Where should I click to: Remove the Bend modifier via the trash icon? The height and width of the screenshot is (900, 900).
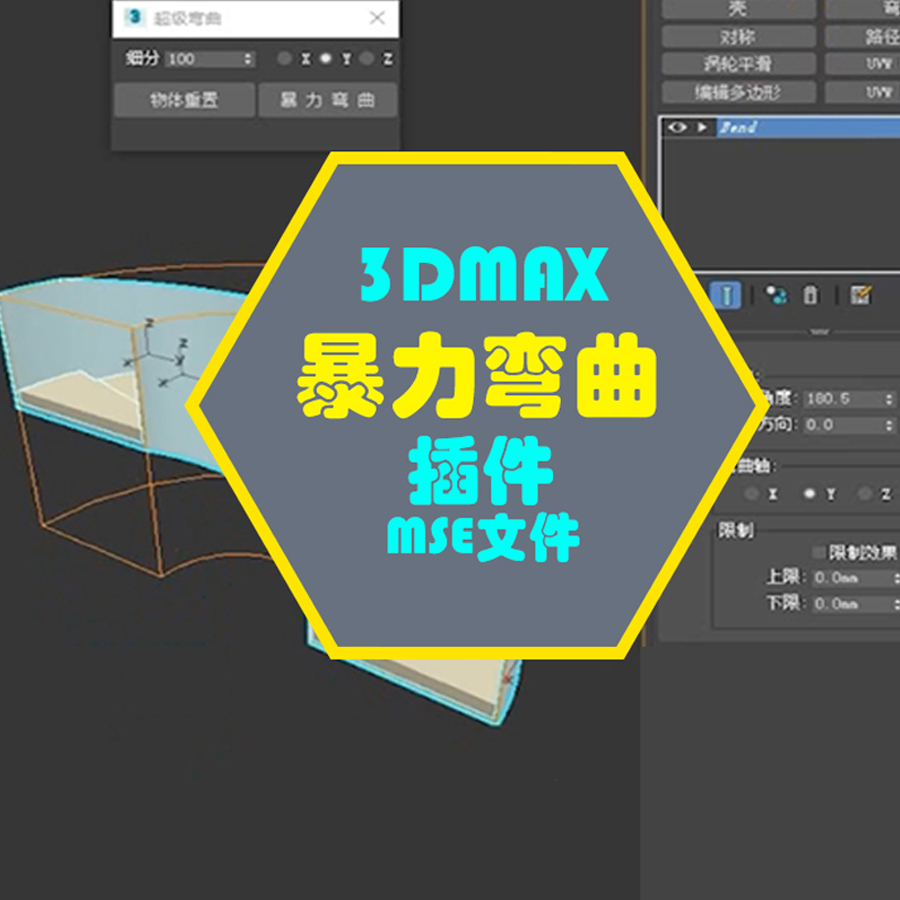(810, 295)
